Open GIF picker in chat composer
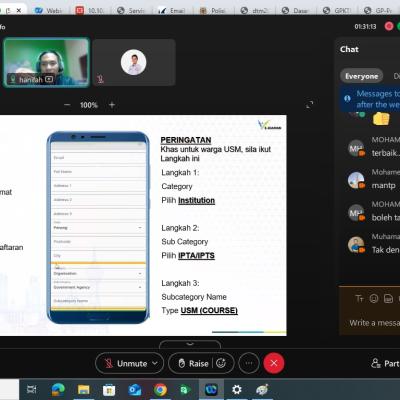This screenshot has width=400, height=400. [388, 298]
